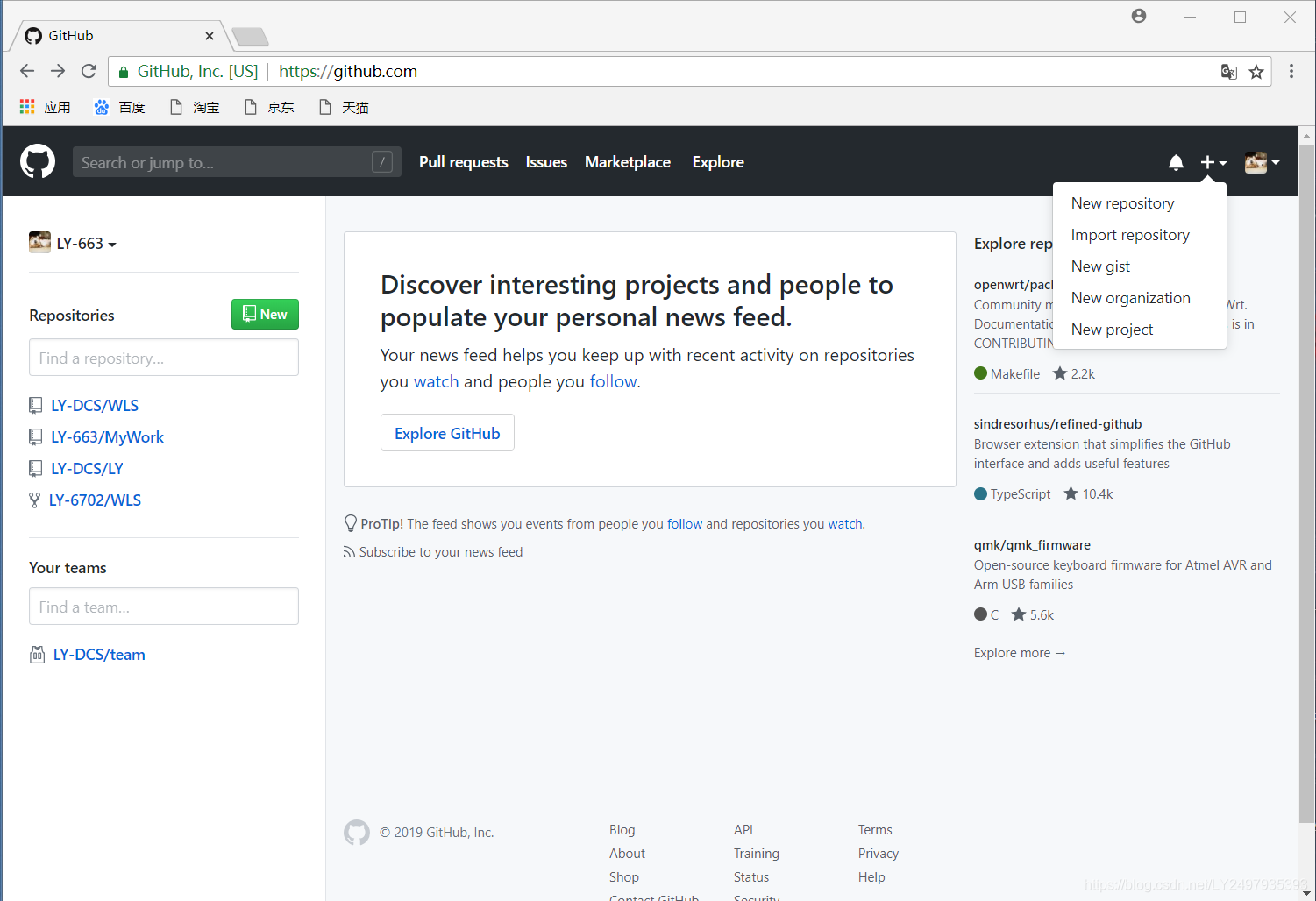Image resolution: width=1316 pixels, height=901 pixels.
Task: Open qmk/qmk_firmware repository
Action: click(x=1032, y=545)
